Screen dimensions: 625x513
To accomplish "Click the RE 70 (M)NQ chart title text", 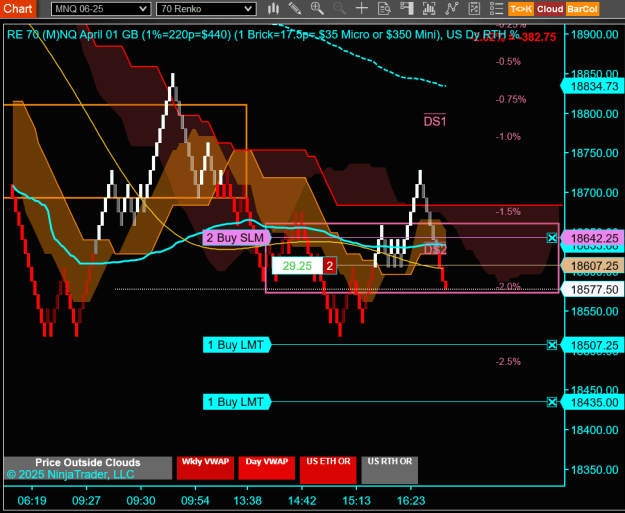I will (263, 35).
